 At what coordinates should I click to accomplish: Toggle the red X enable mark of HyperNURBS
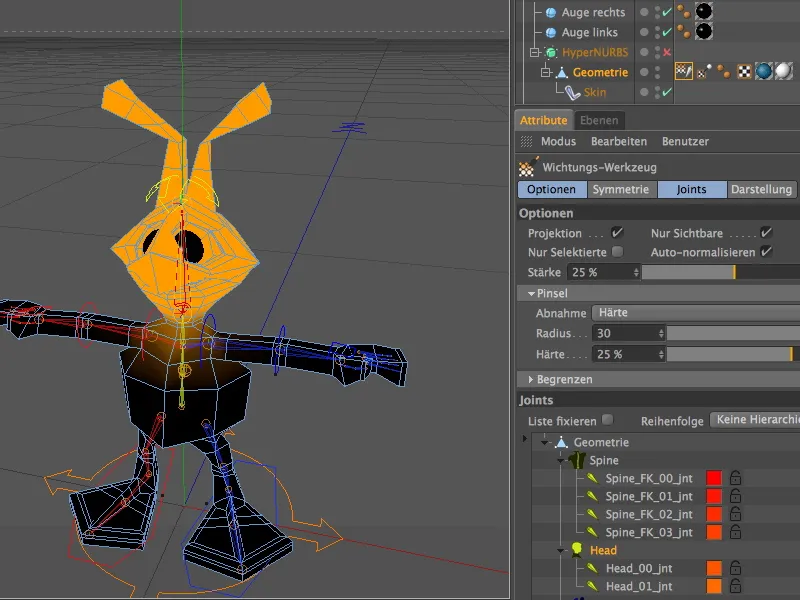[x=666, y=52]
